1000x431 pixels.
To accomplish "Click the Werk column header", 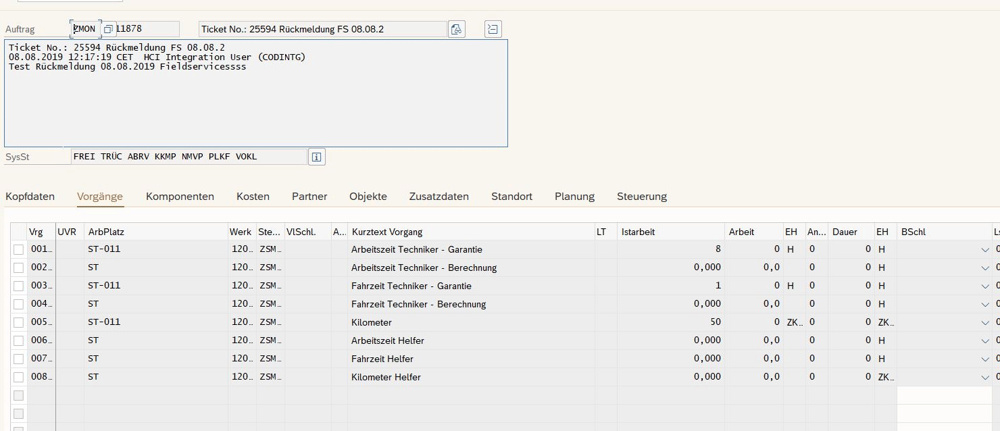I will coord(242,232).
